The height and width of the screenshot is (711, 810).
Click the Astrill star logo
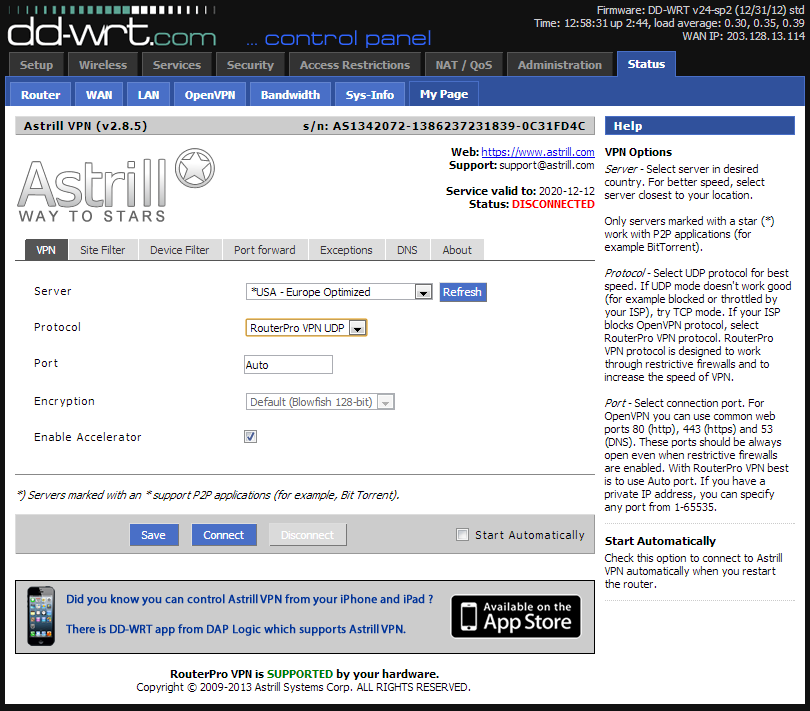[195, 168]
